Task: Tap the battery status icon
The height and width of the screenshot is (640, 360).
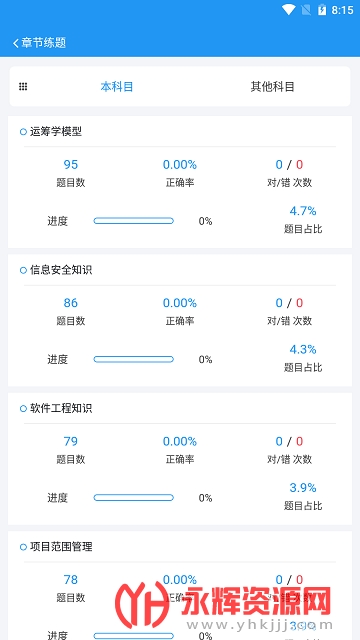Action: (x=322, y=10)
